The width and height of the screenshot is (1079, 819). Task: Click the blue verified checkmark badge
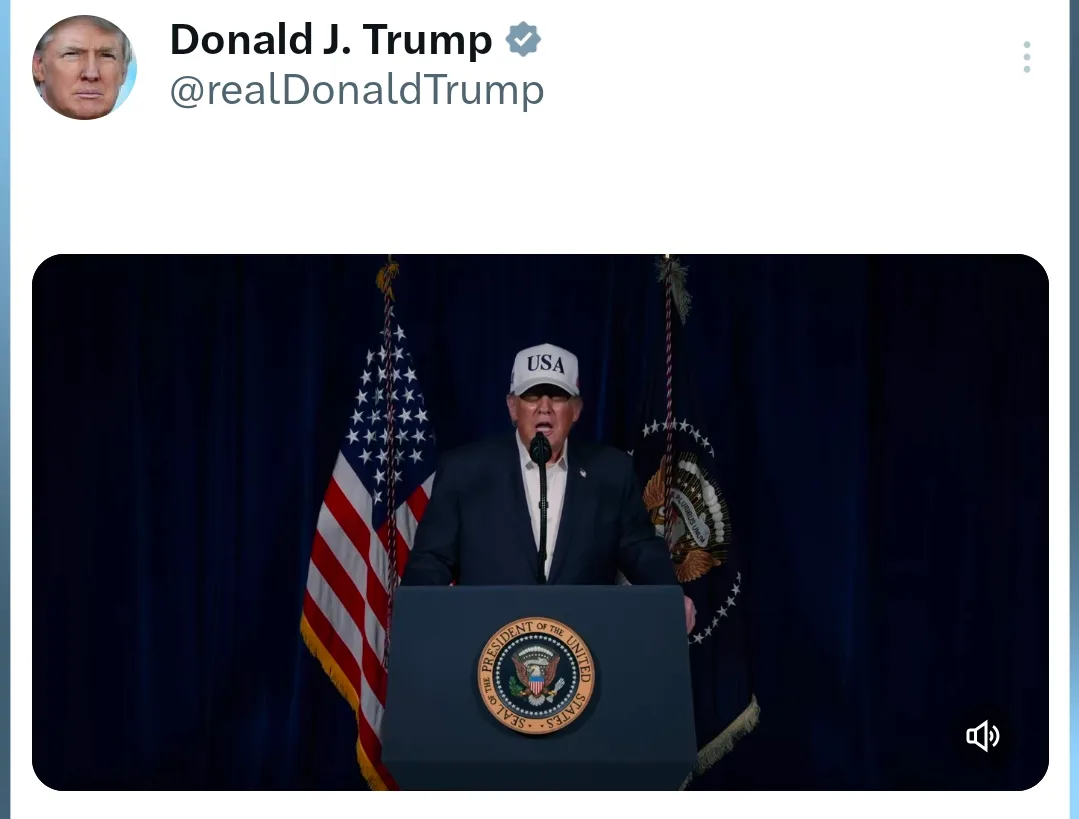(x=523, y=39)
